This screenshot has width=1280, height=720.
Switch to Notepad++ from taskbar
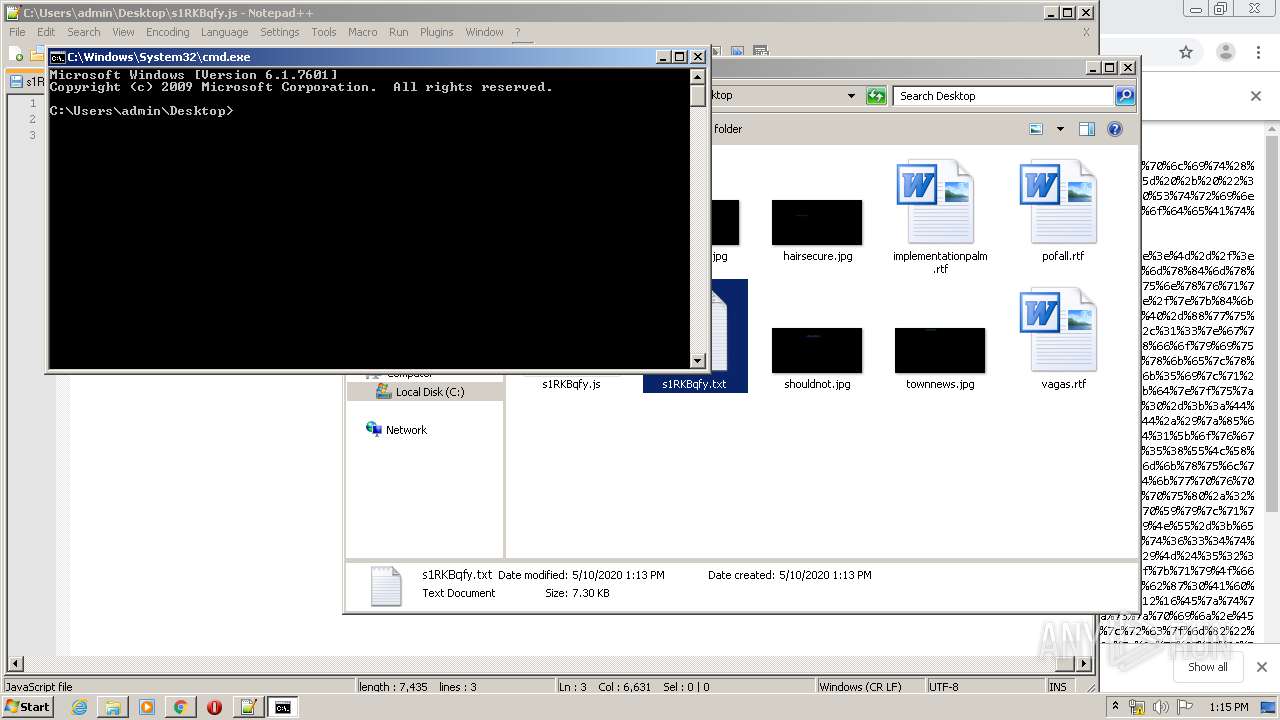[x=248, y=707]
